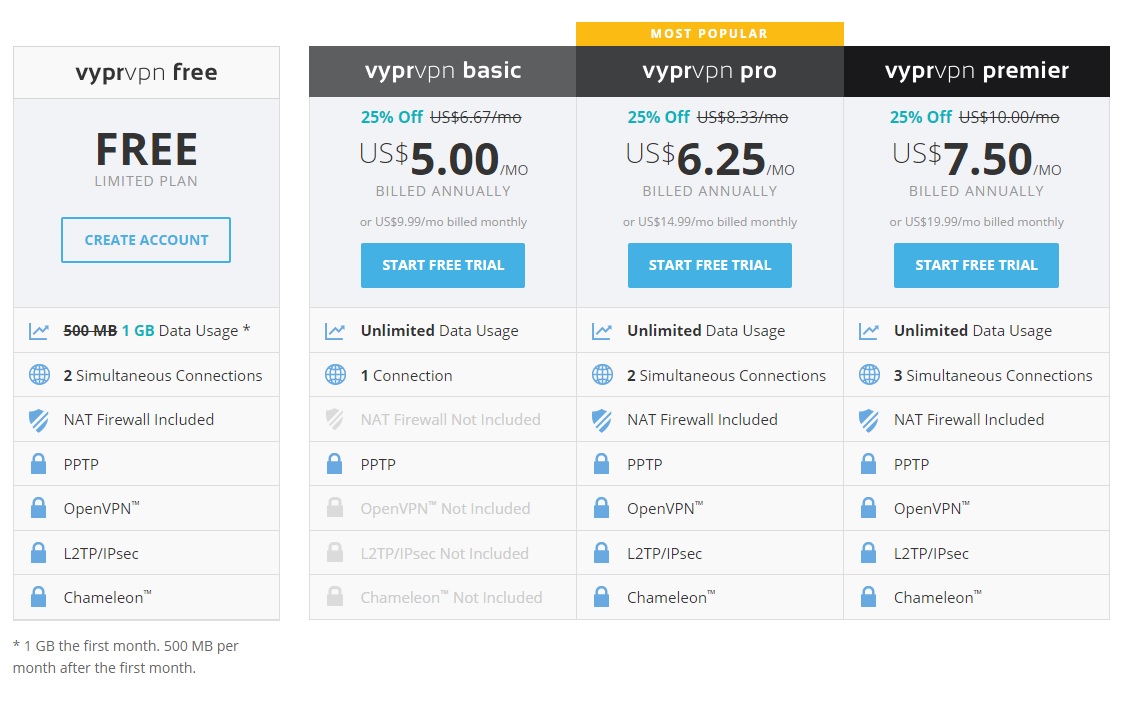The height and width of the screenshot is (707, 1122).
Task: Start free trial for vyprvpn pro
Action: coord(710,265)
